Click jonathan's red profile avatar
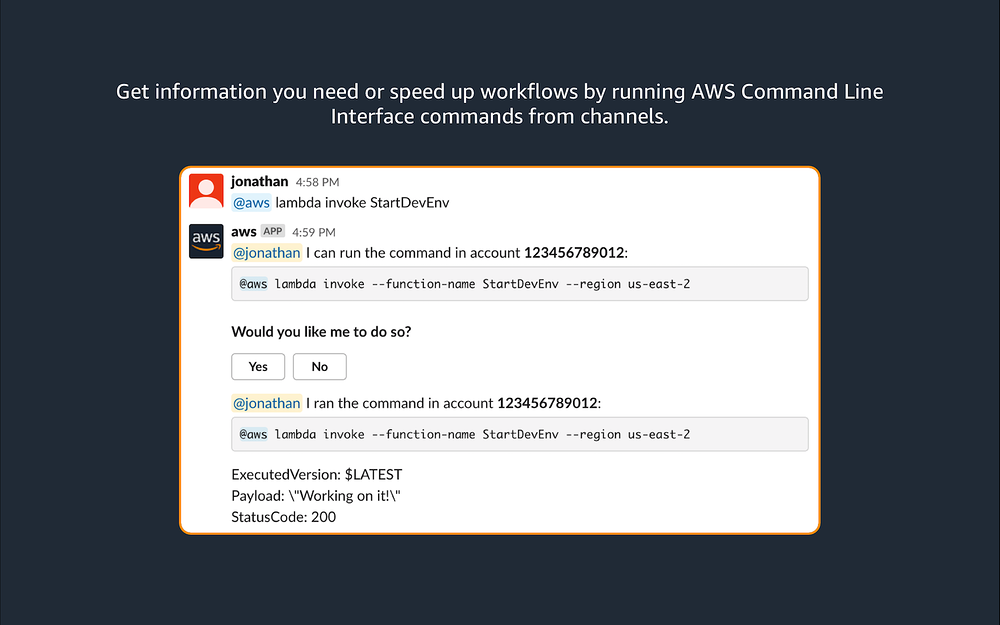 coord(206,191)
